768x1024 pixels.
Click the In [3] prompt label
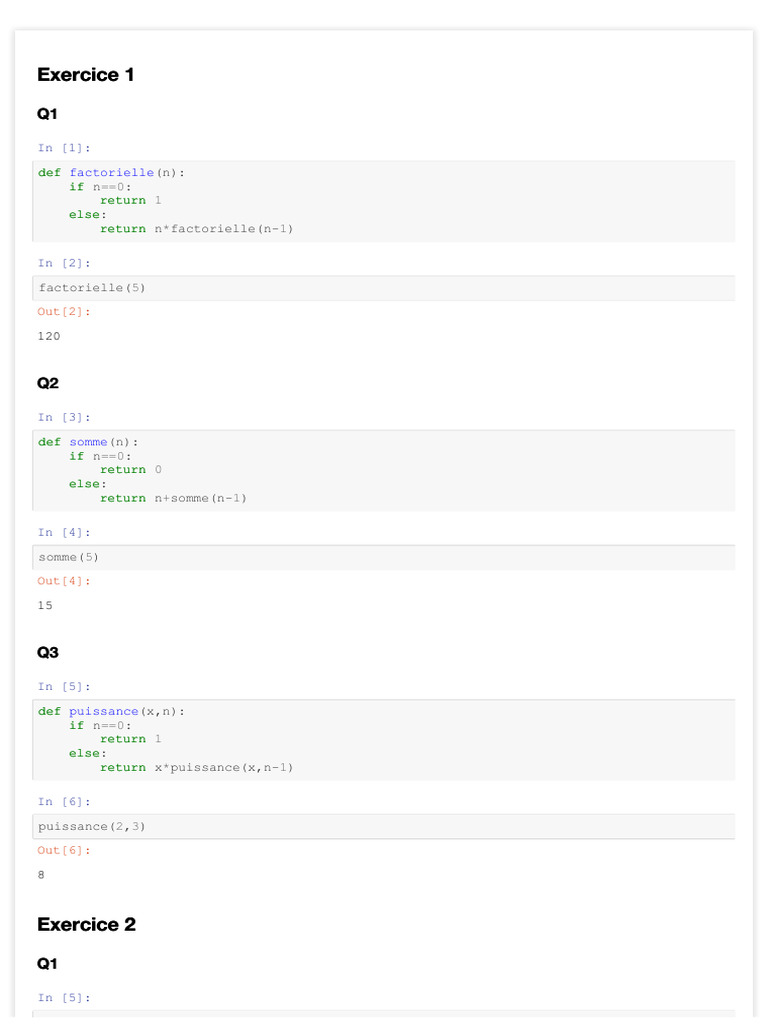coord(64,417)
